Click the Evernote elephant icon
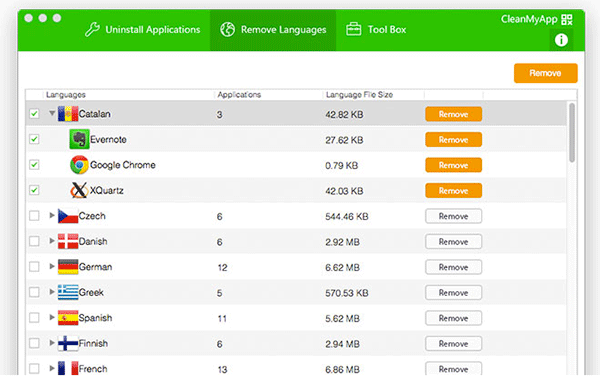 79,139
